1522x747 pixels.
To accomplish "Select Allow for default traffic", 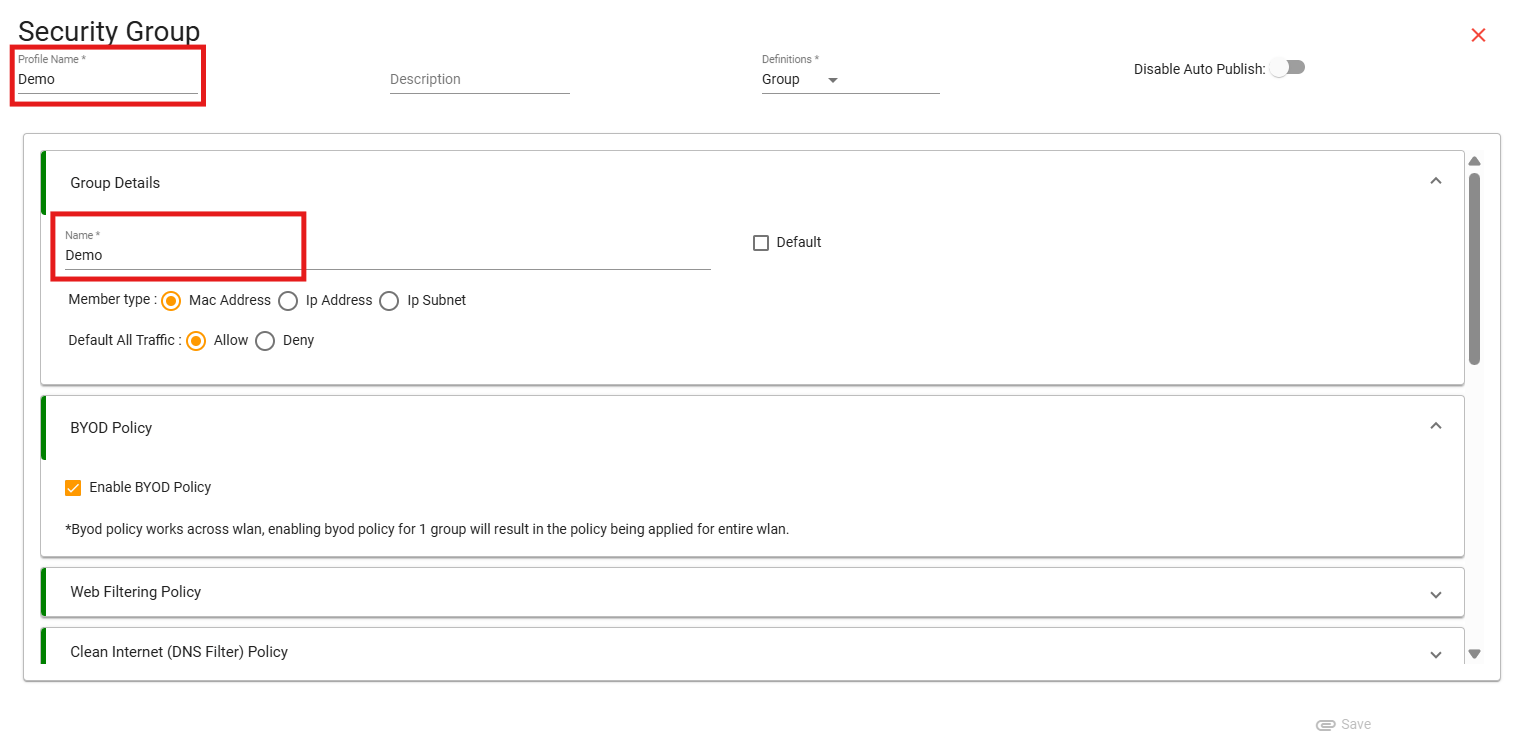I will tap(196, 341).
